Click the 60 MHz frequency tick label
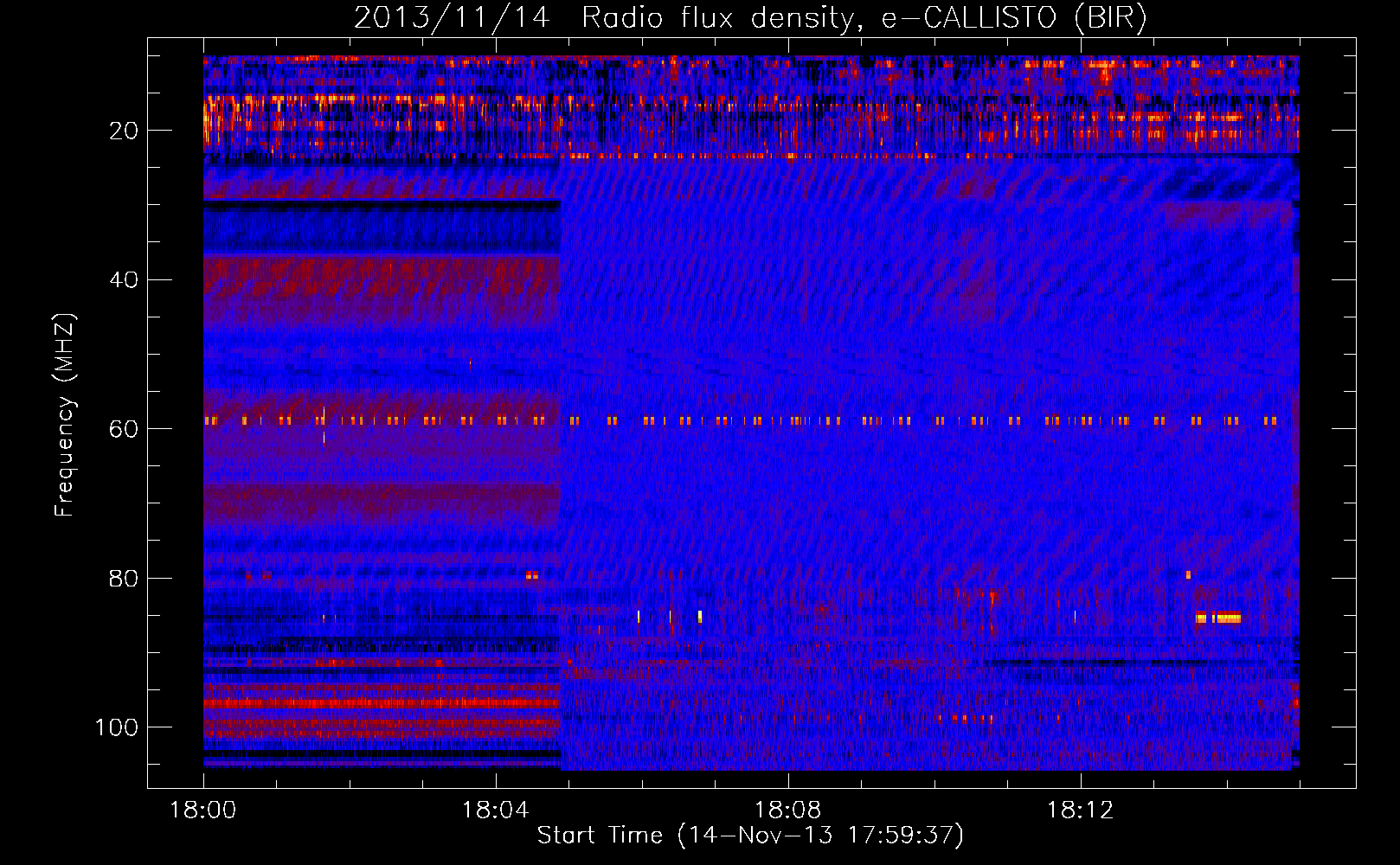Image resolution: width=1400 pixels, height=865 pixels. pos(124,429)
